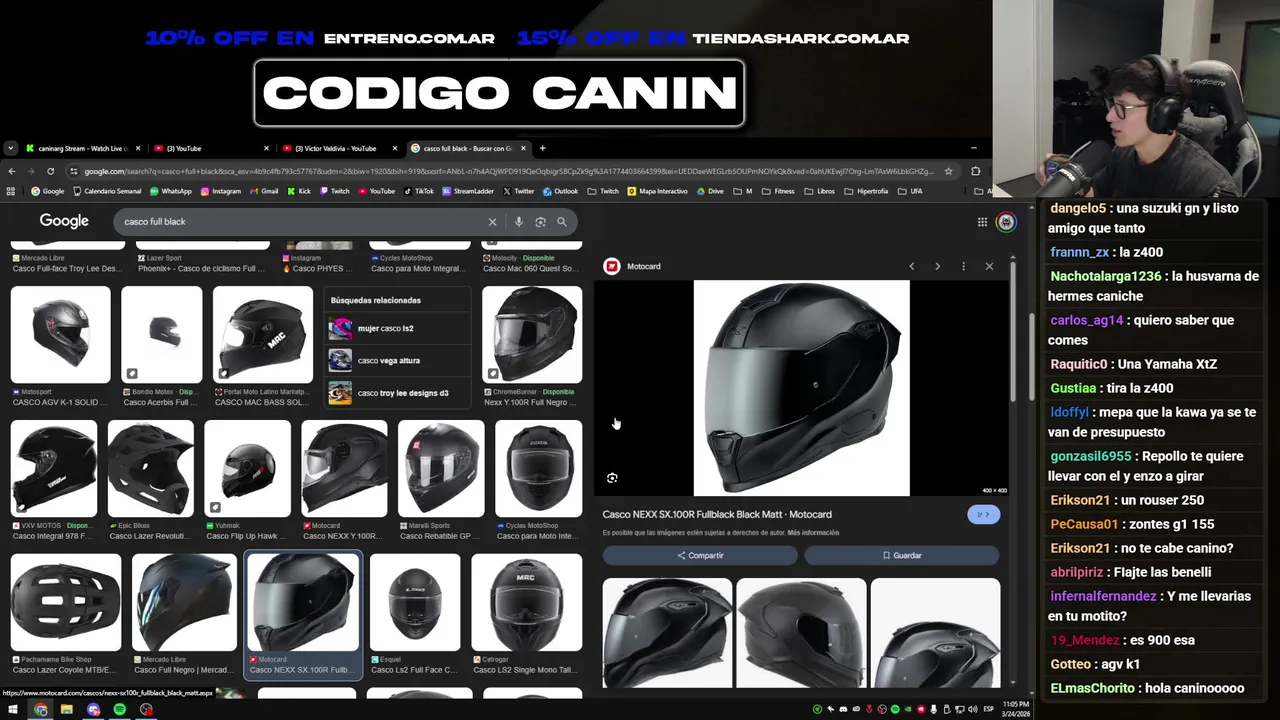
Task: Click the Guardar button
Action: 902,555
